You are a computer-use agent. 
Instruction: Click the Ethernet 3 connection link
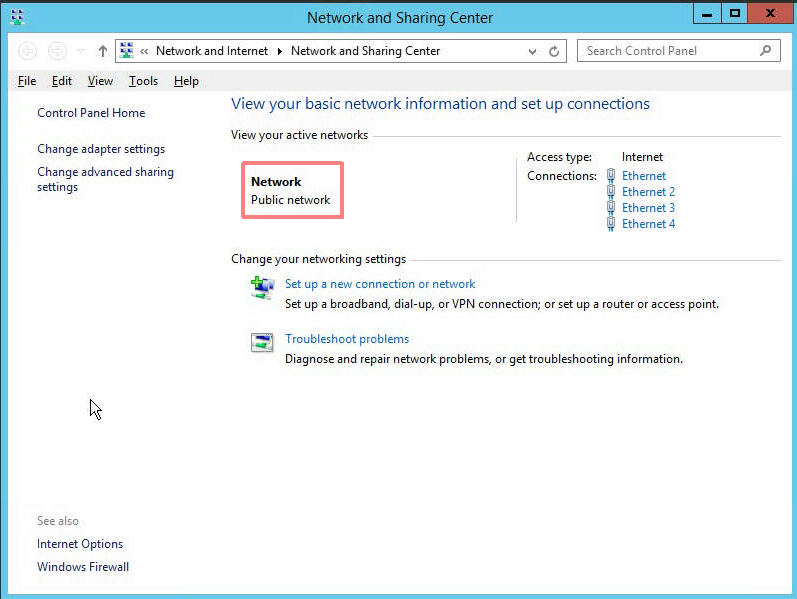pyautogui.click(x=648, y=207)
